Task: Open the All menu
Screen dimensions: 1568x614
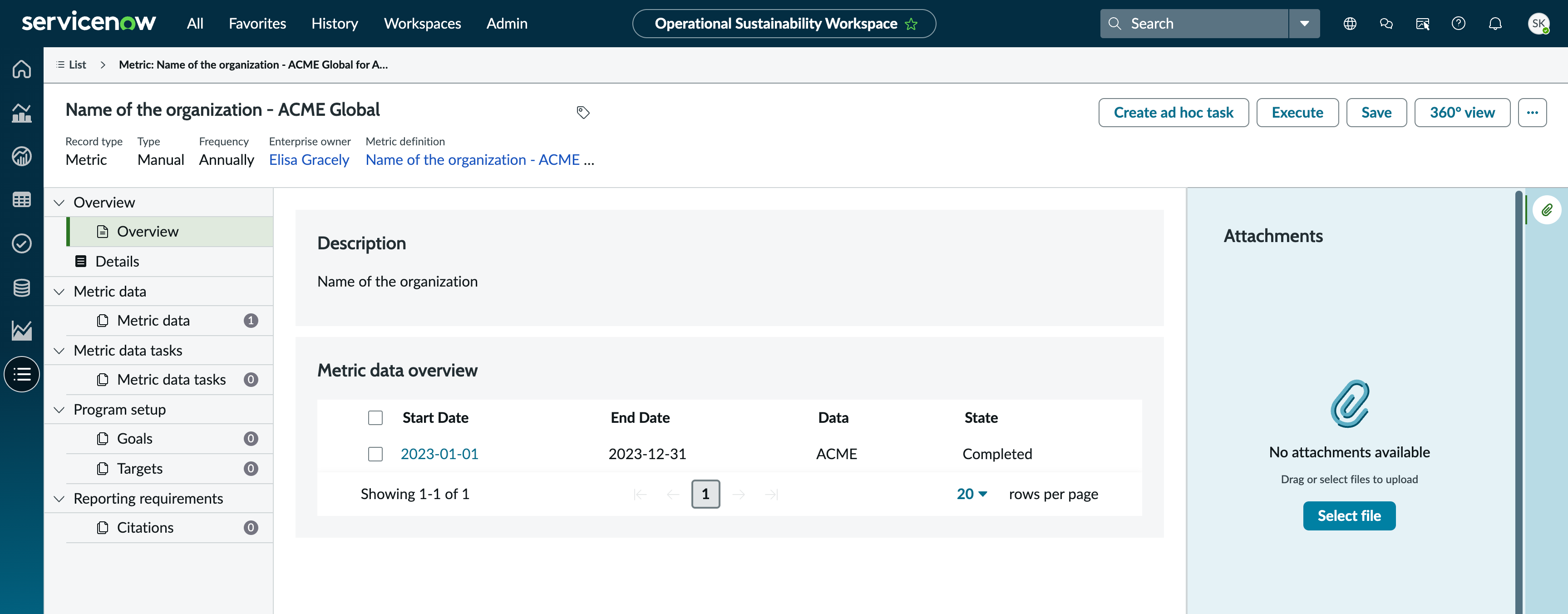Action: (195, 23)
